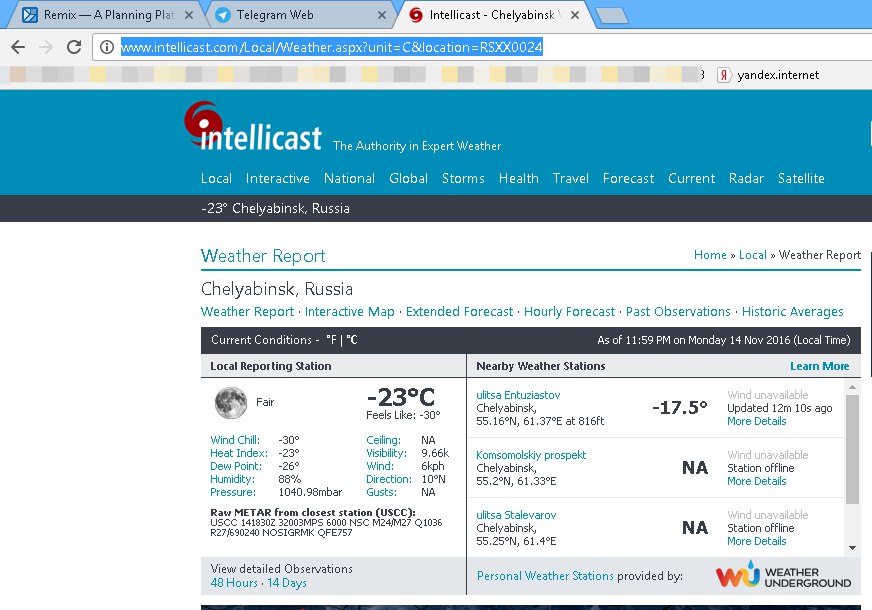Switch units to °F
872x610 pixels.
click(331, 340)
